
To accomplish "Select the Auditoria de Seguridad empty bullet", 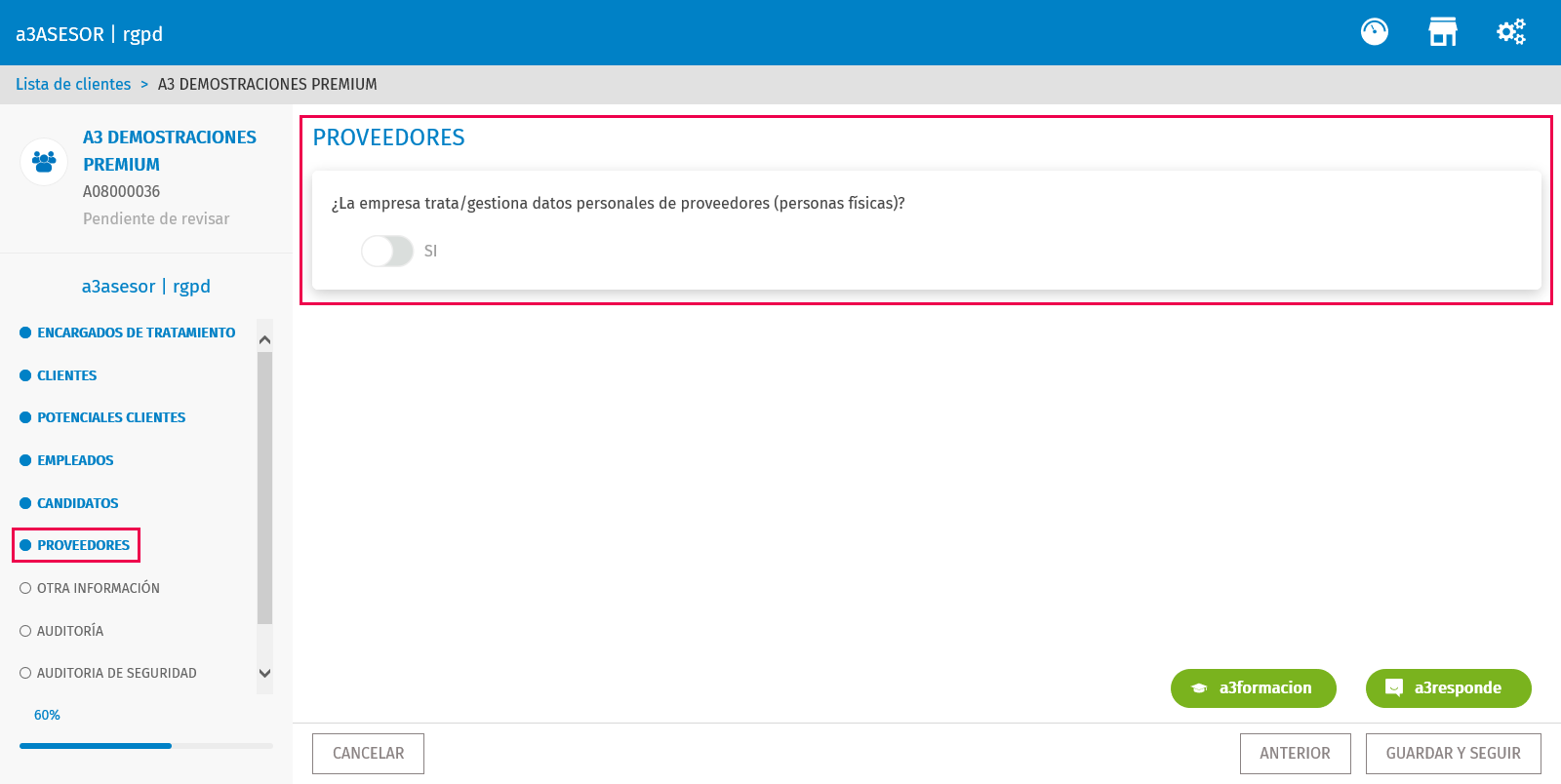I will point(25,673).
